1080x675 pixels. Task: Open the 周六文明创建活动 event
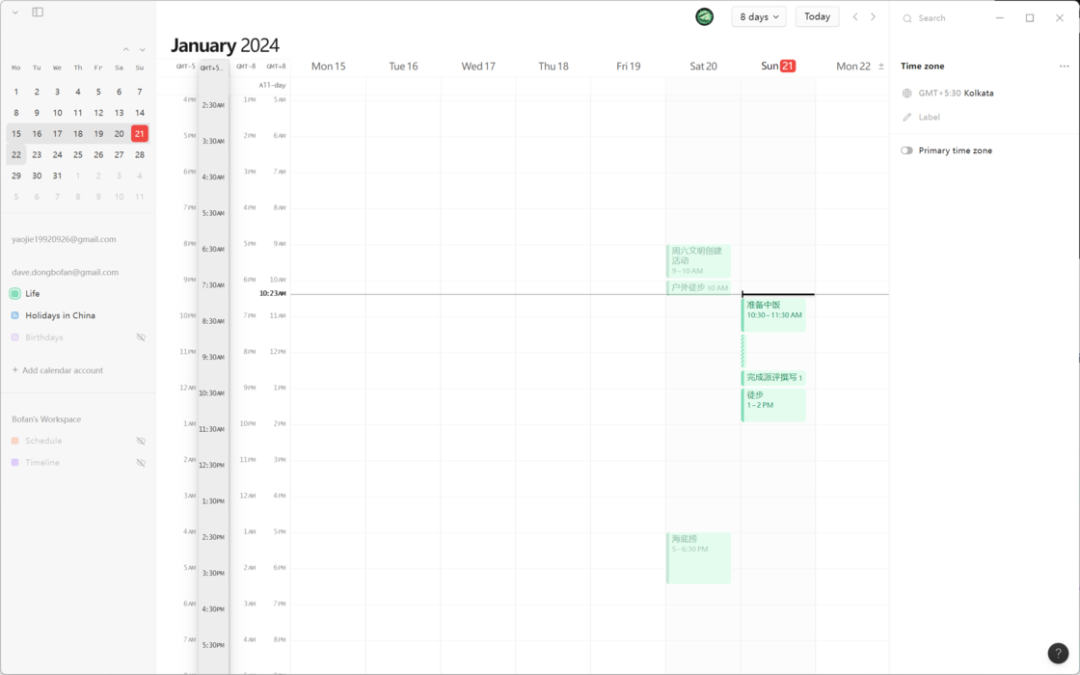(x=698, y=261)
